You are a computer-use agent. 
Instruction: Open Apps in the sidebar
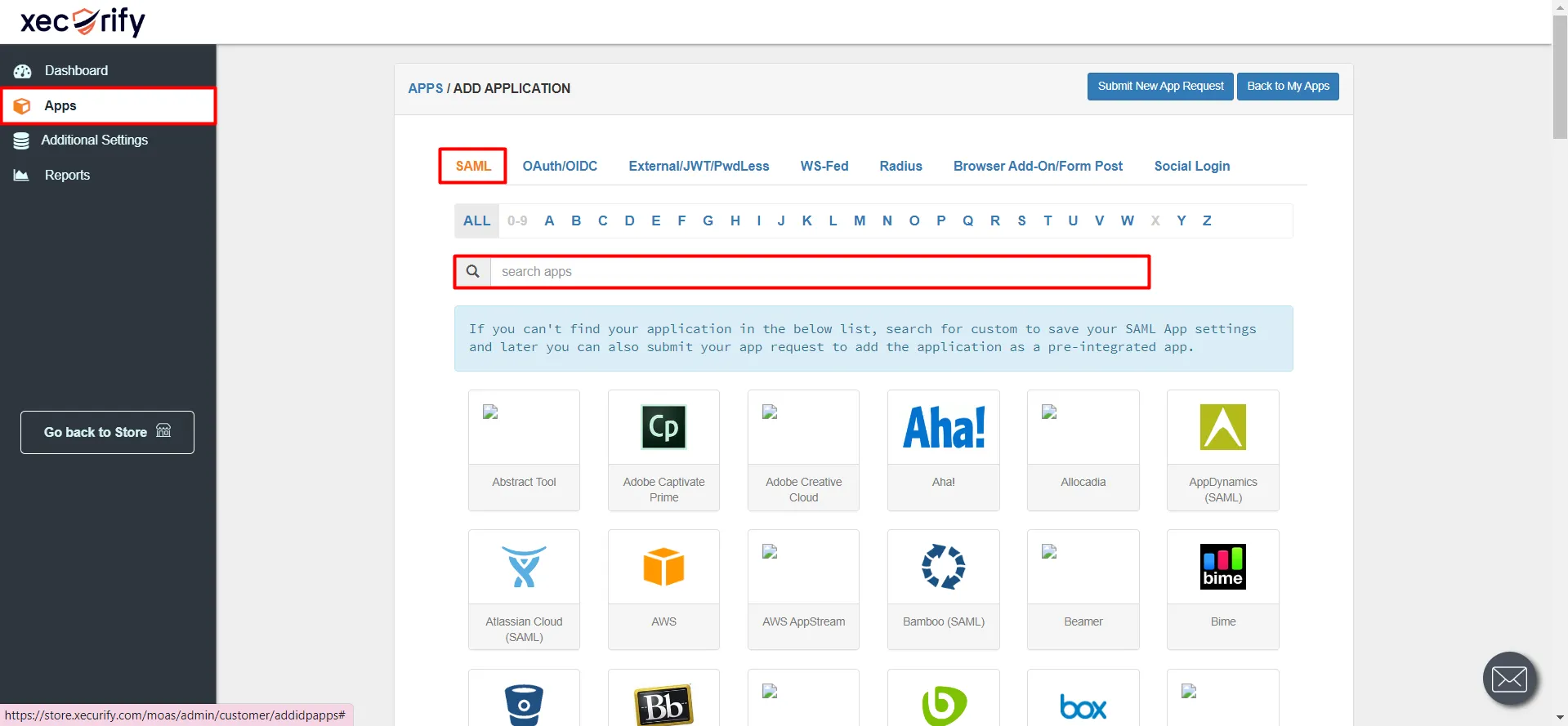click(x=108, y=106)
